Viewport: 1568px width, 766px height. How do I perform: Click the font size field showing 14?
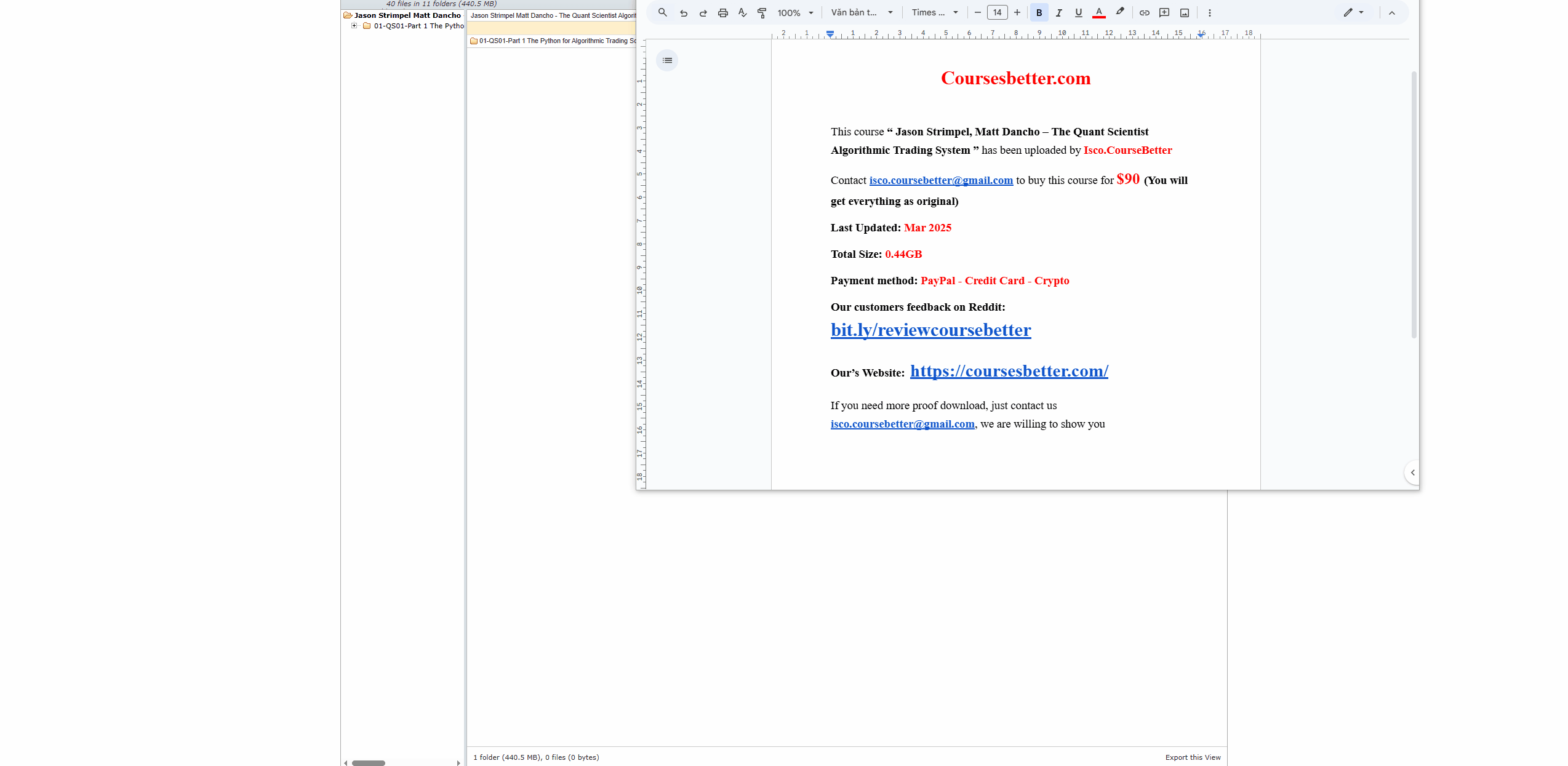(x=997, y=12)
